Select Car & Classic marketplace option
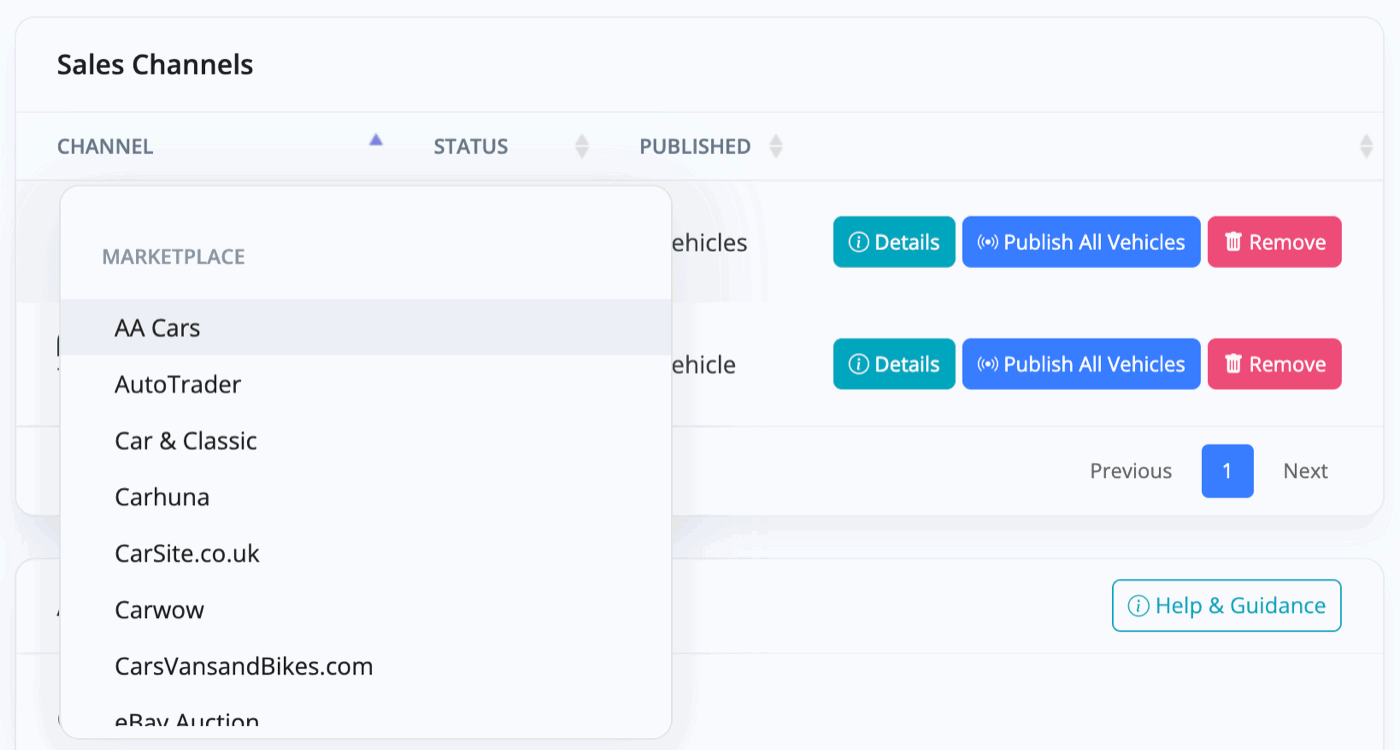 click(x=366, y=441)
